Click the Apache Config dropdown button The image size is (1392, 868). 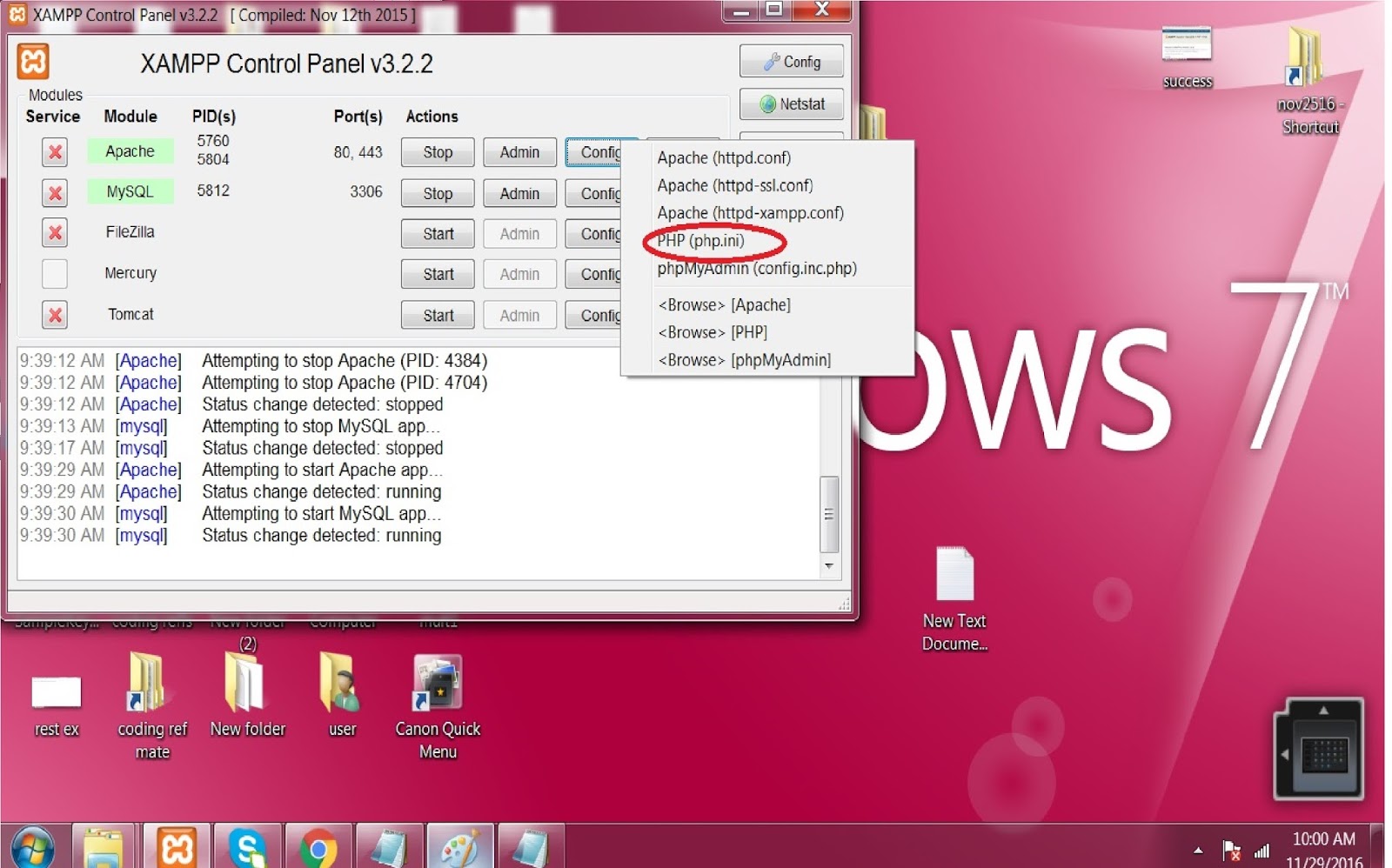coord(594,152)
